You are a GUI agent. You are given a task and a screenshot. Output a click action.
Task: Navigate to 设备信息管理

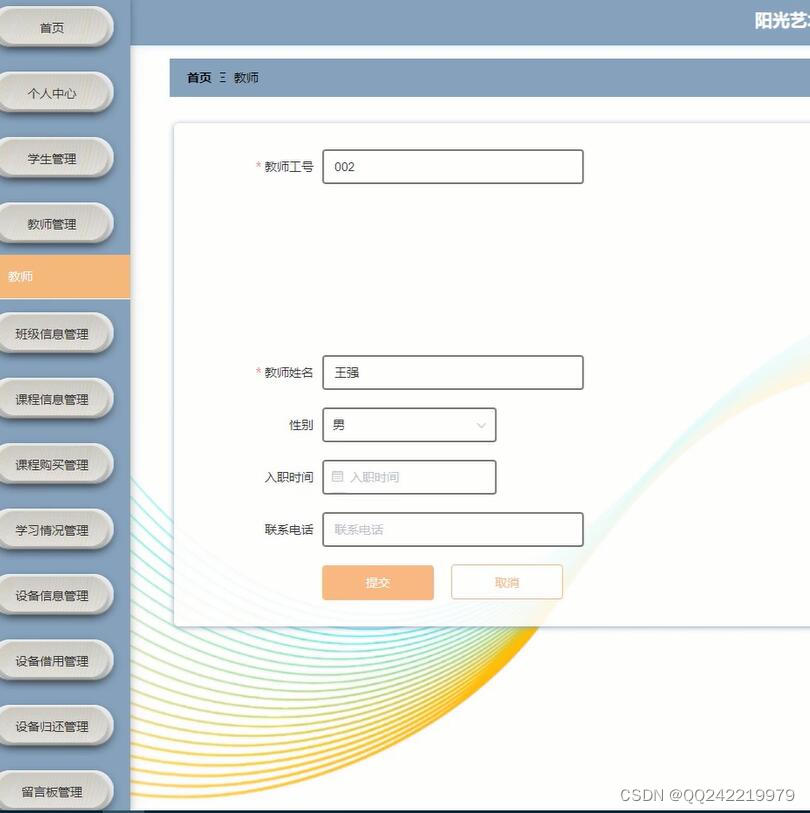[x=56, y=594]
